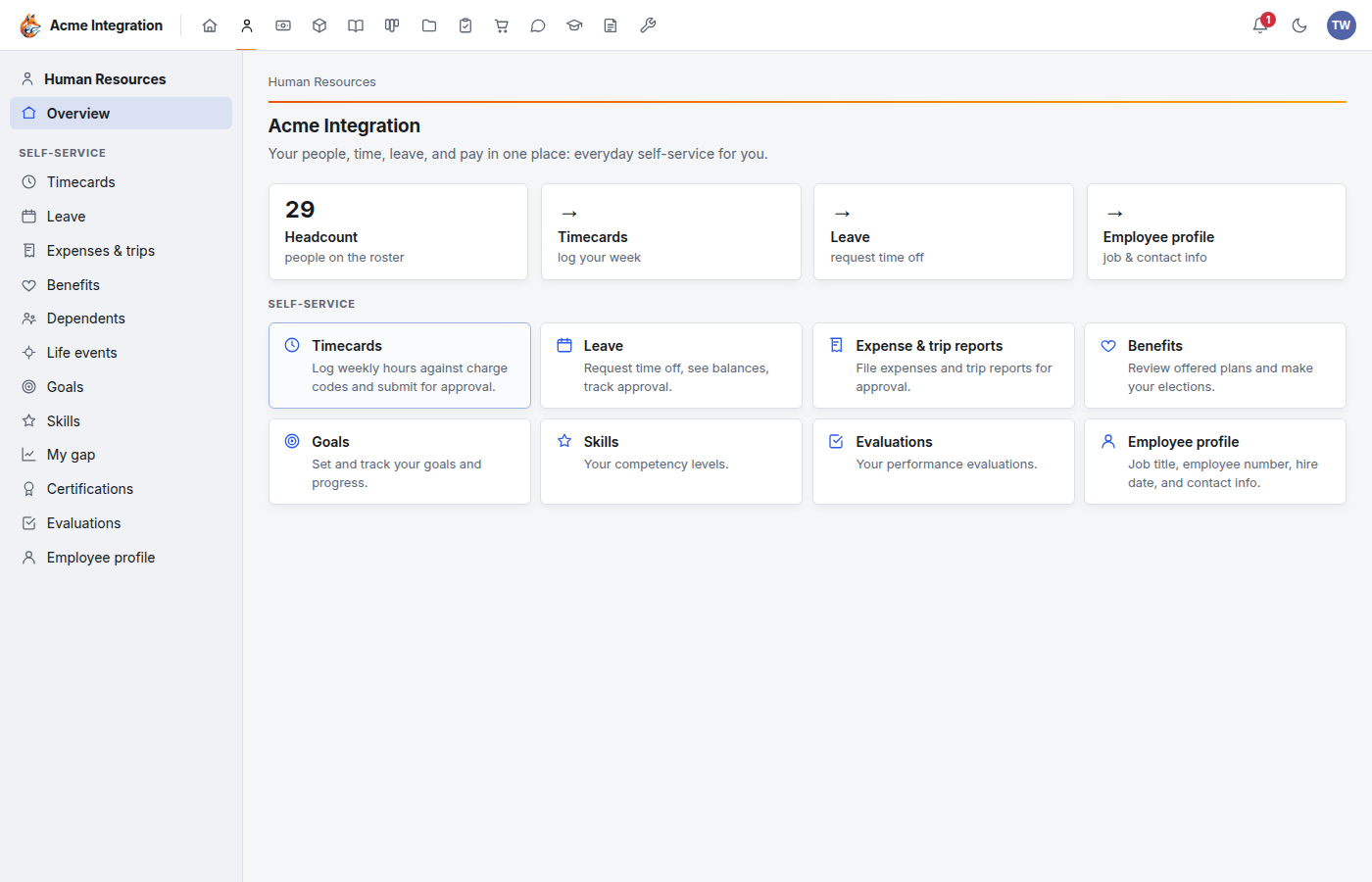The width and height of the screenshot is (1372, 882).
Task: Click receipt icon on Expense & trip reports tile
Action: (x=836, y=345)
